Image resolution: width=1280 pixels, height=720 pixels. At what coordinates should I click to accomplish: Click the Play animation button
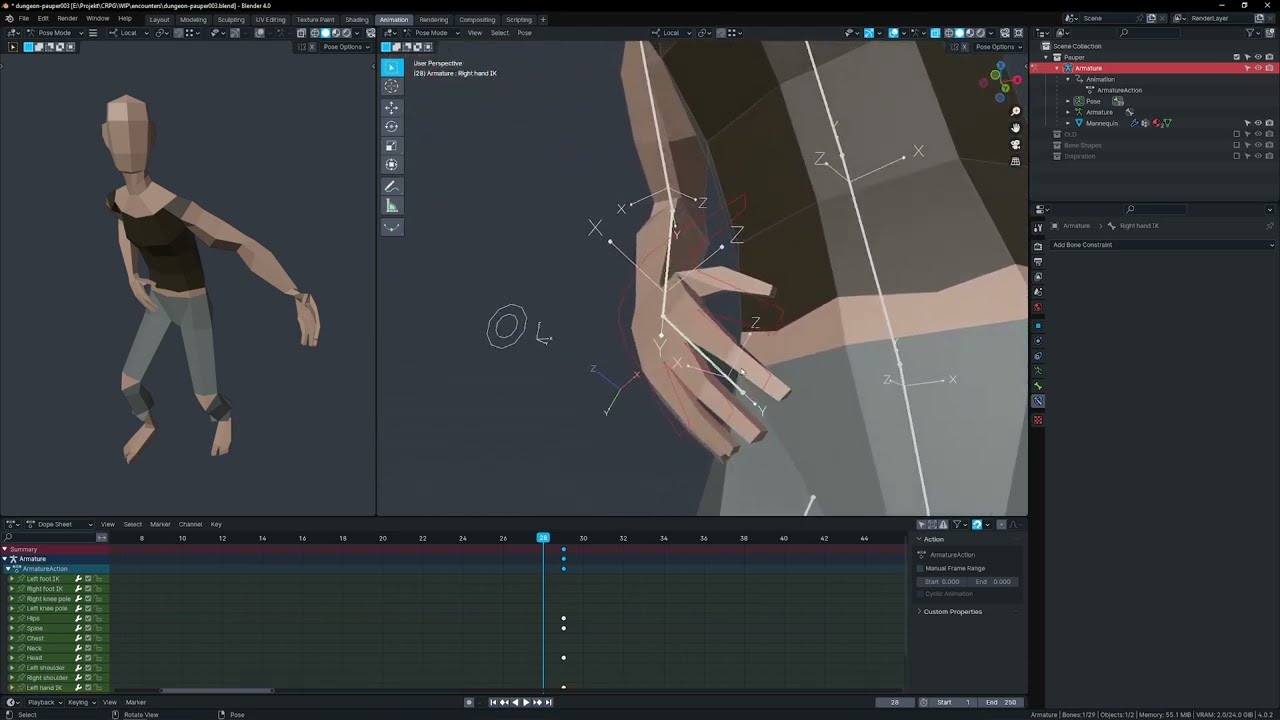(x=526, y=702)
